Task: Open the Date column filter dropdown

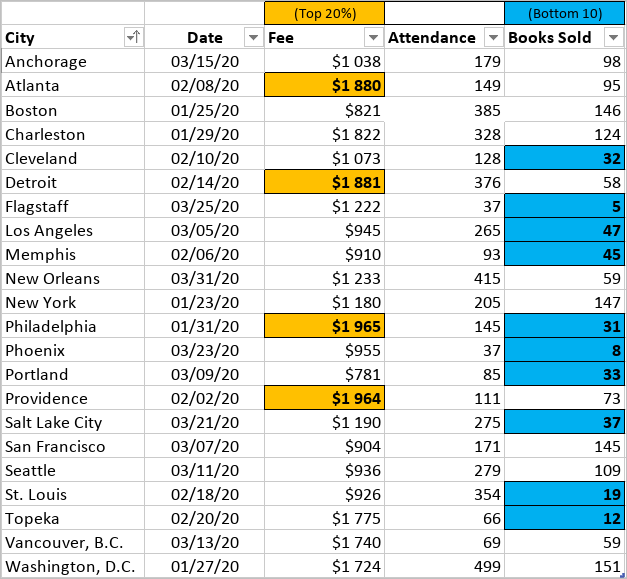Action: 252,38
